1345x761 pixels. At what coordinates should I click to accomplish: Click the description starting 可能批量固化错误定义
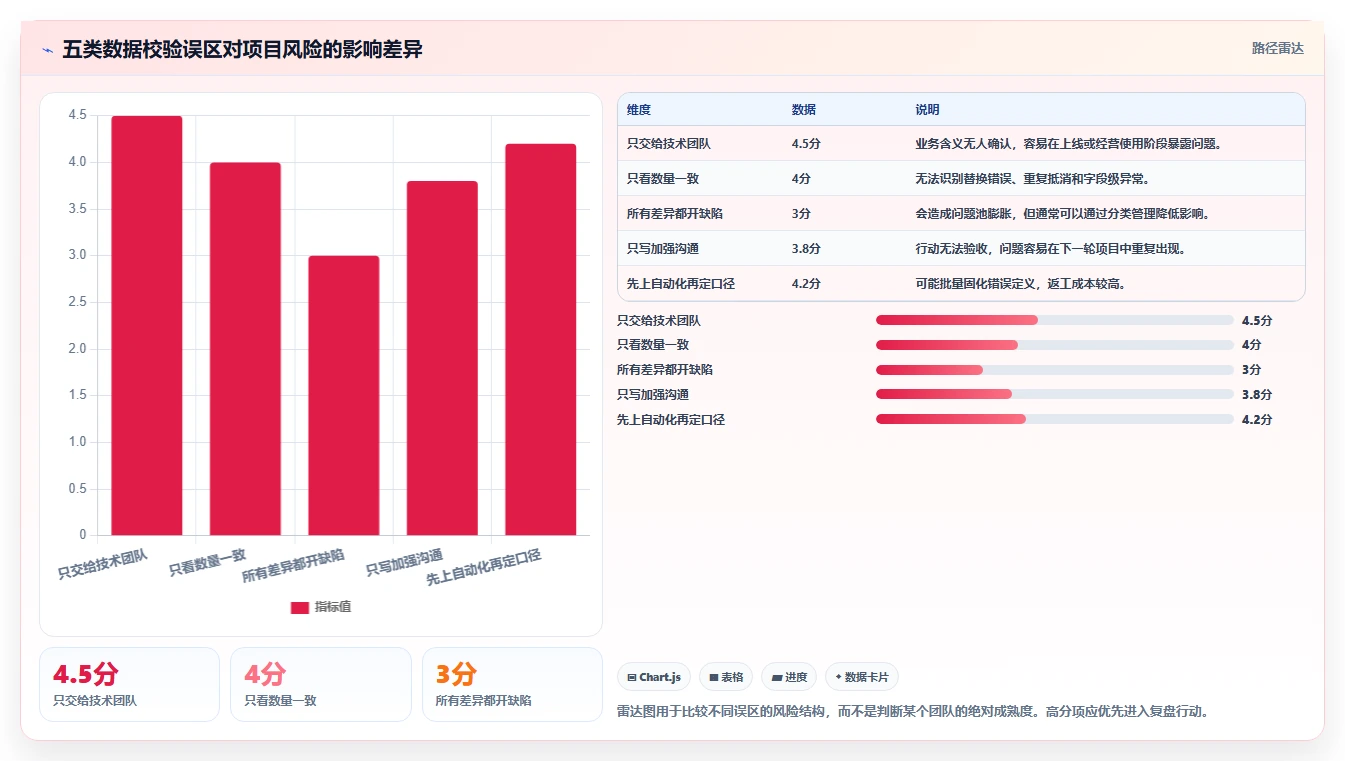pos(1020,284)
